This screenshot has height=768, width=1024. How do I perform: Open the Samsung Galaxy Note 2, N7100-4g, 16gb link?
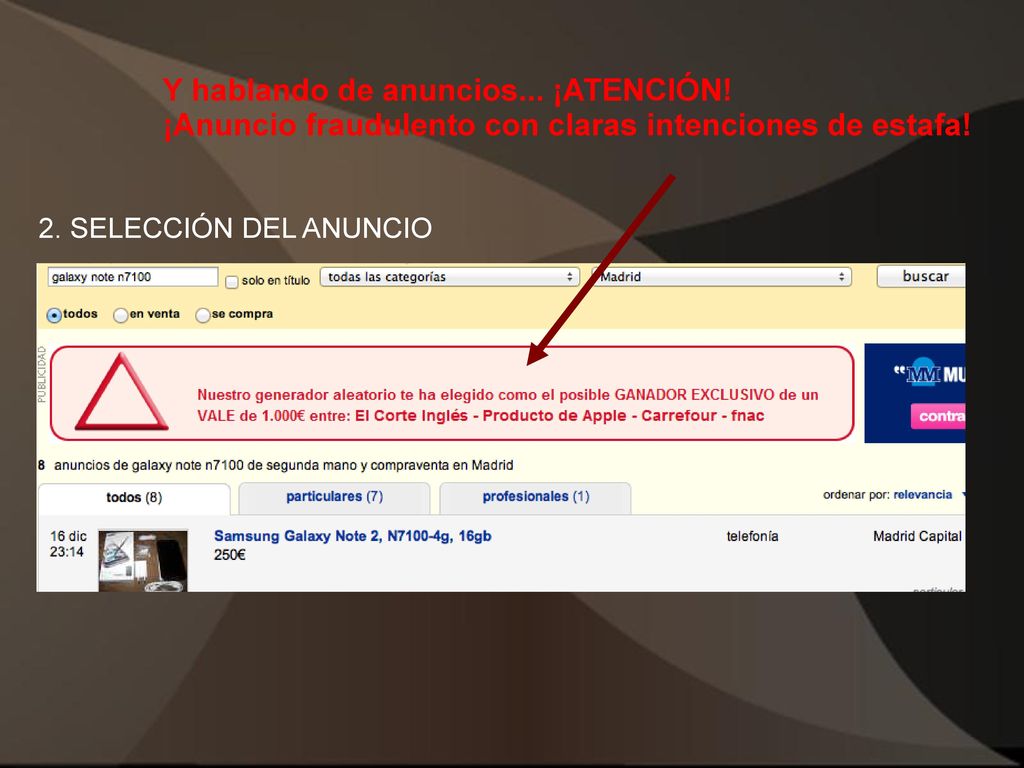(353, 536)
